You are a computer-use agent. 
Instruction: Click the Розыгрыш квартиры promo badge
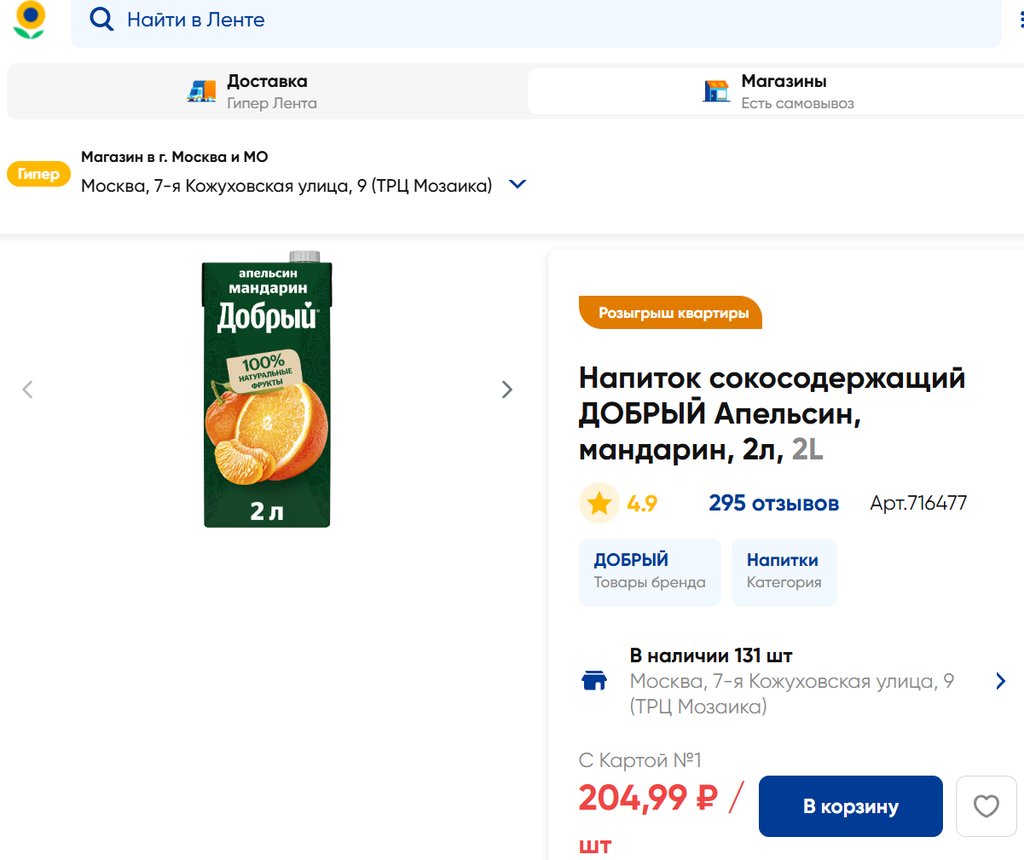click(x=670, y=313)
